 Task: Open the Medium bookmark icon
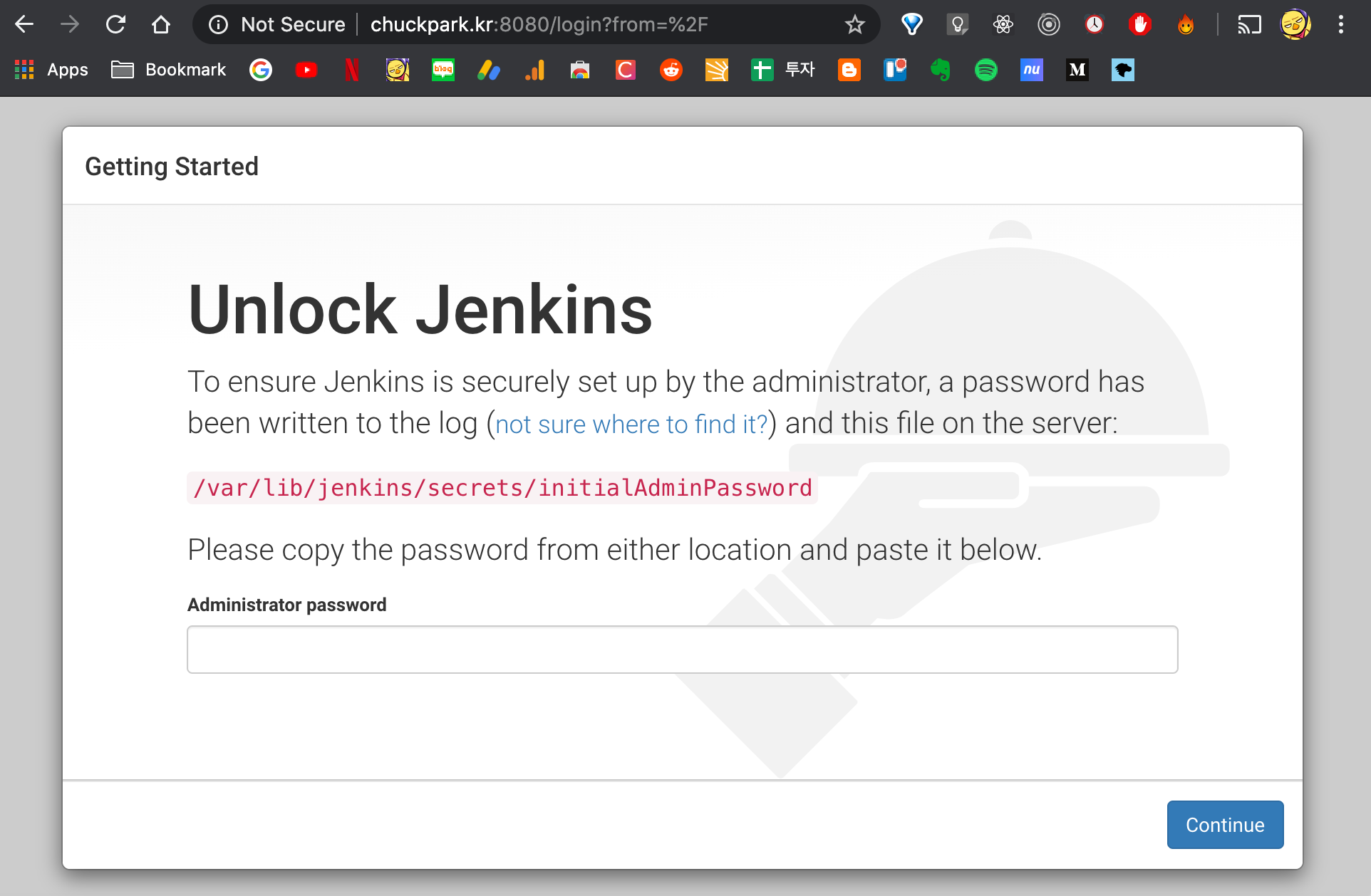coord(1077,70)
